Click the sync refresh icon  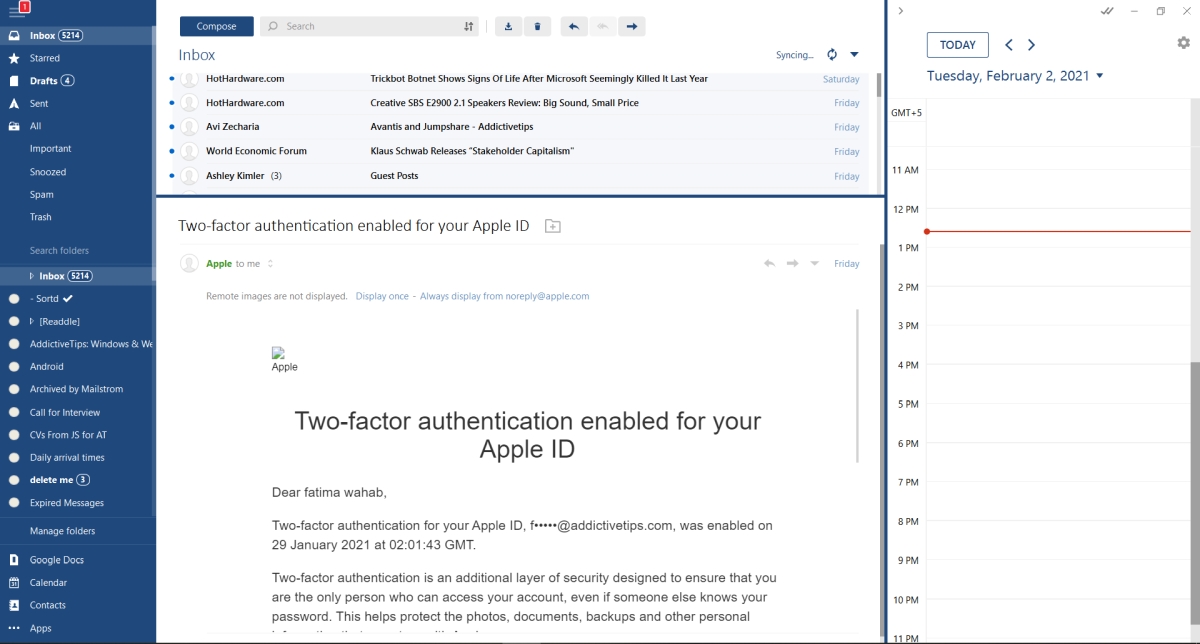coord(832,55)
